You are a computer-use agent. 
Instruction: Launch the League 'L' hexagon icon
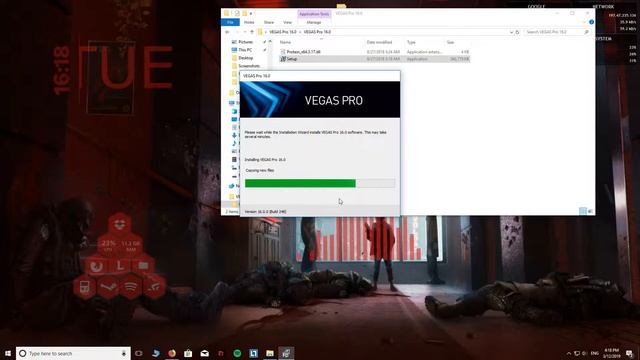pos(120,266)
